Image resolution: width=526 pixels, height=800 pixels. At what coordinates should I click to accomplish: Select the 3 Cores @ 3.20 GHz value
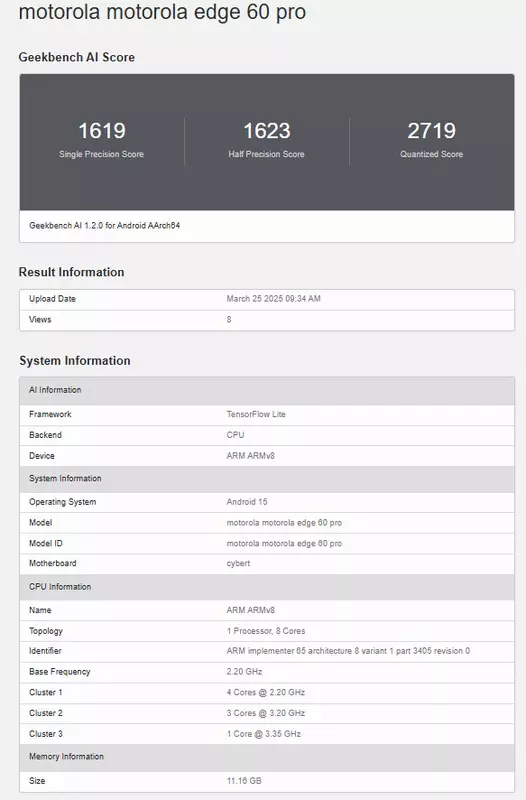tap(266, 714)
